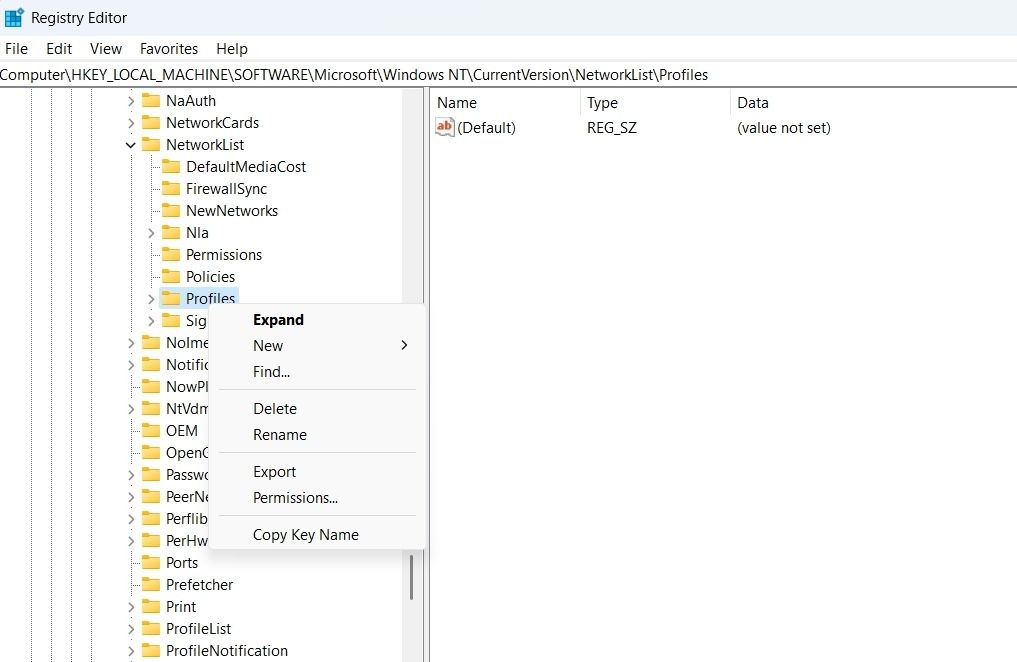Click the registry address bar path
This screenshot has height=662, width=1017.
[354, 75]
